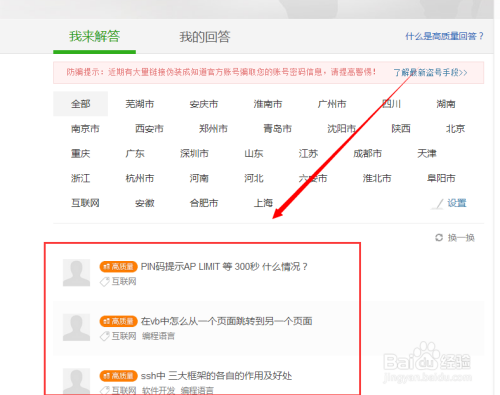Choose the 湖南 category

pyautogui.click(x=446, y=104)
